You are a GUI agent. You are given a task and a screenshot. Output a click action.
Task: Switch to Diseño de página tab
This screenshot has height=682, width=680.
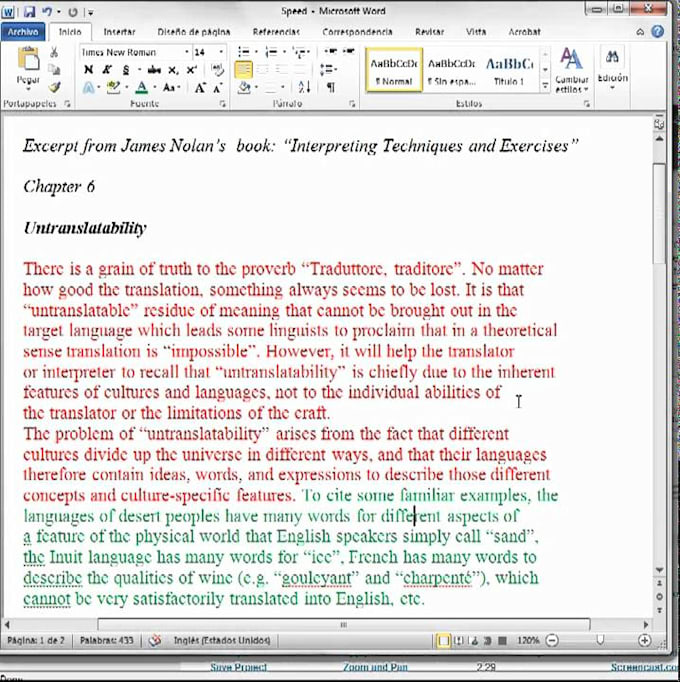point(194,32)
